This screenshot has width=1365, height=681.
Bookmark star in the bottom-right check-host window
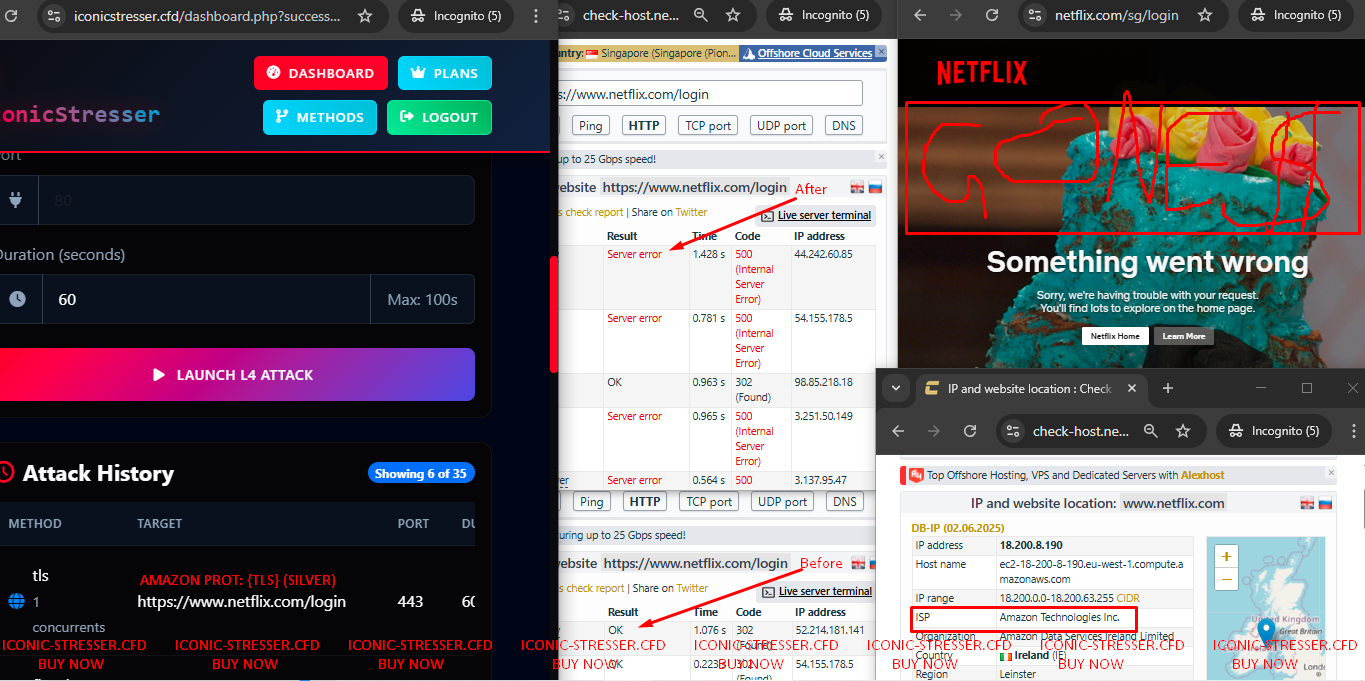pos(1183,431)
